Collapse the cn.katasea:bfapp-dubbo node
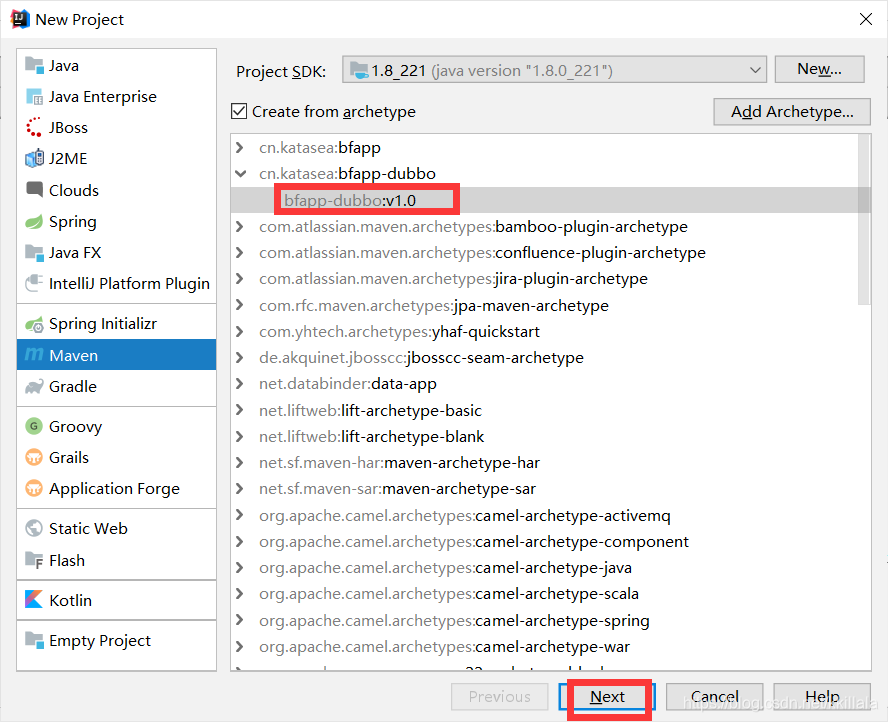The width and height of the screenshot is (888, 722). [240, 174]
